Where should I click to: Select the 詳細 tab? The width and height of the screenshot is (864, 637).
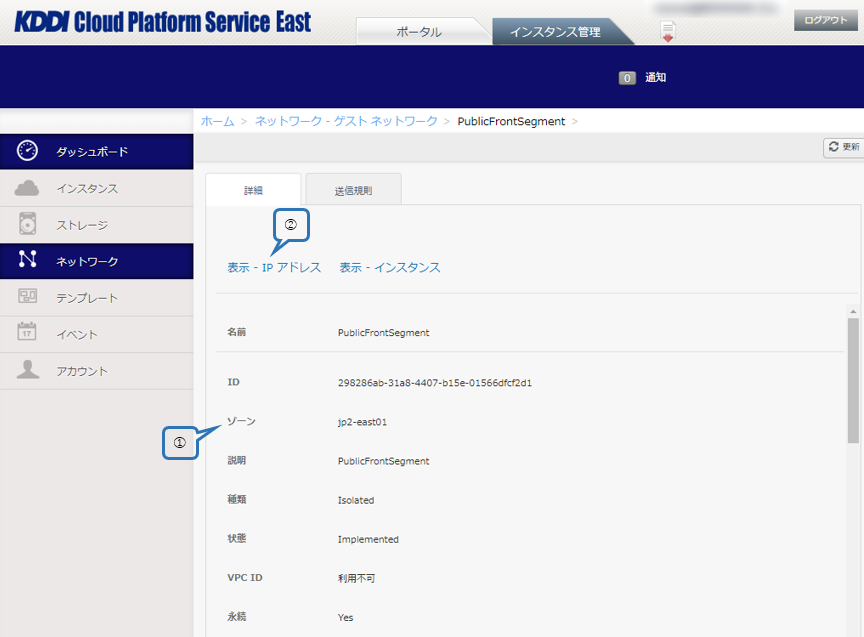[253, 190]
